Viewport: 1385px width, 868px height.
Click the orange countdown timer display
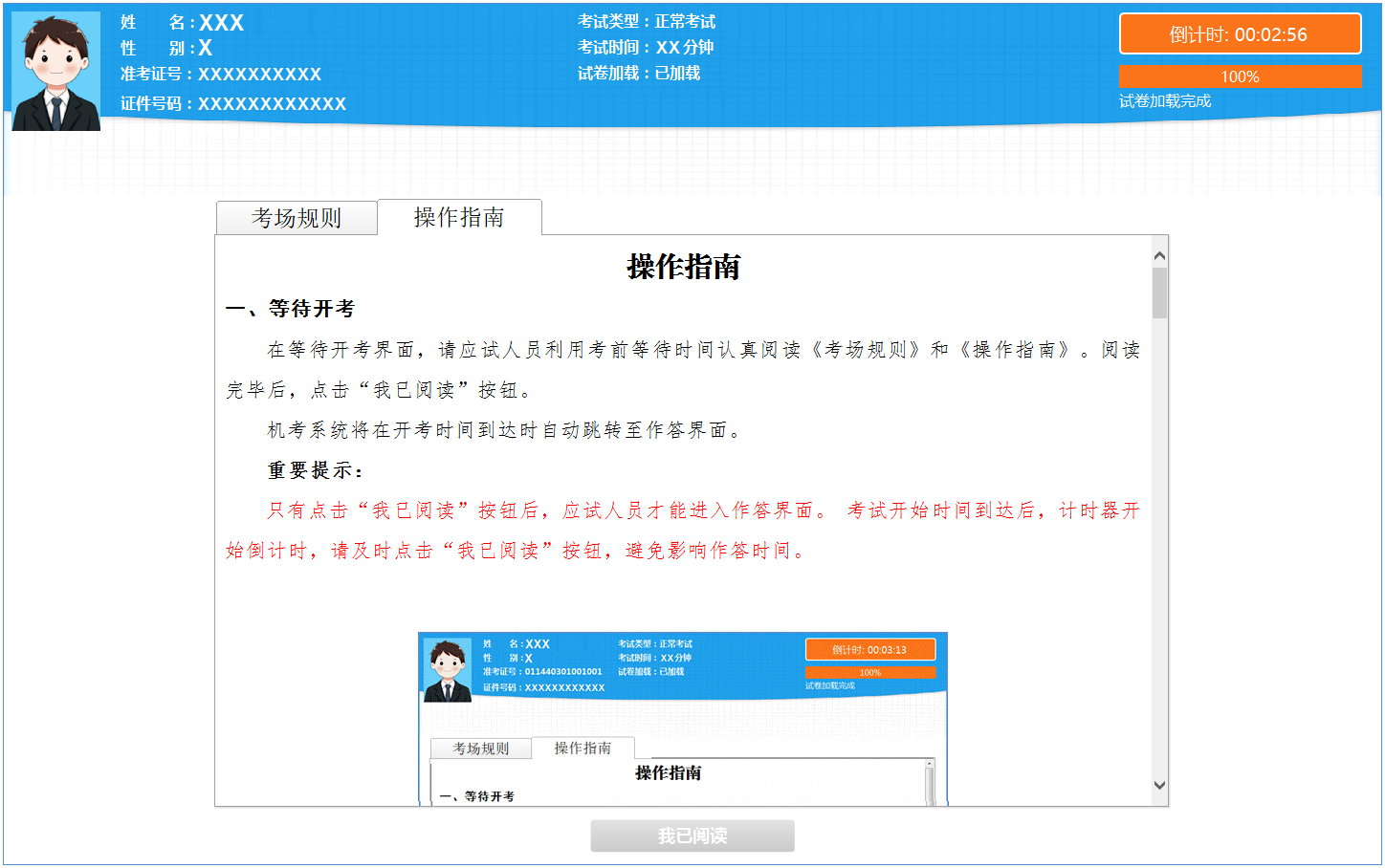click(1240, 33)
